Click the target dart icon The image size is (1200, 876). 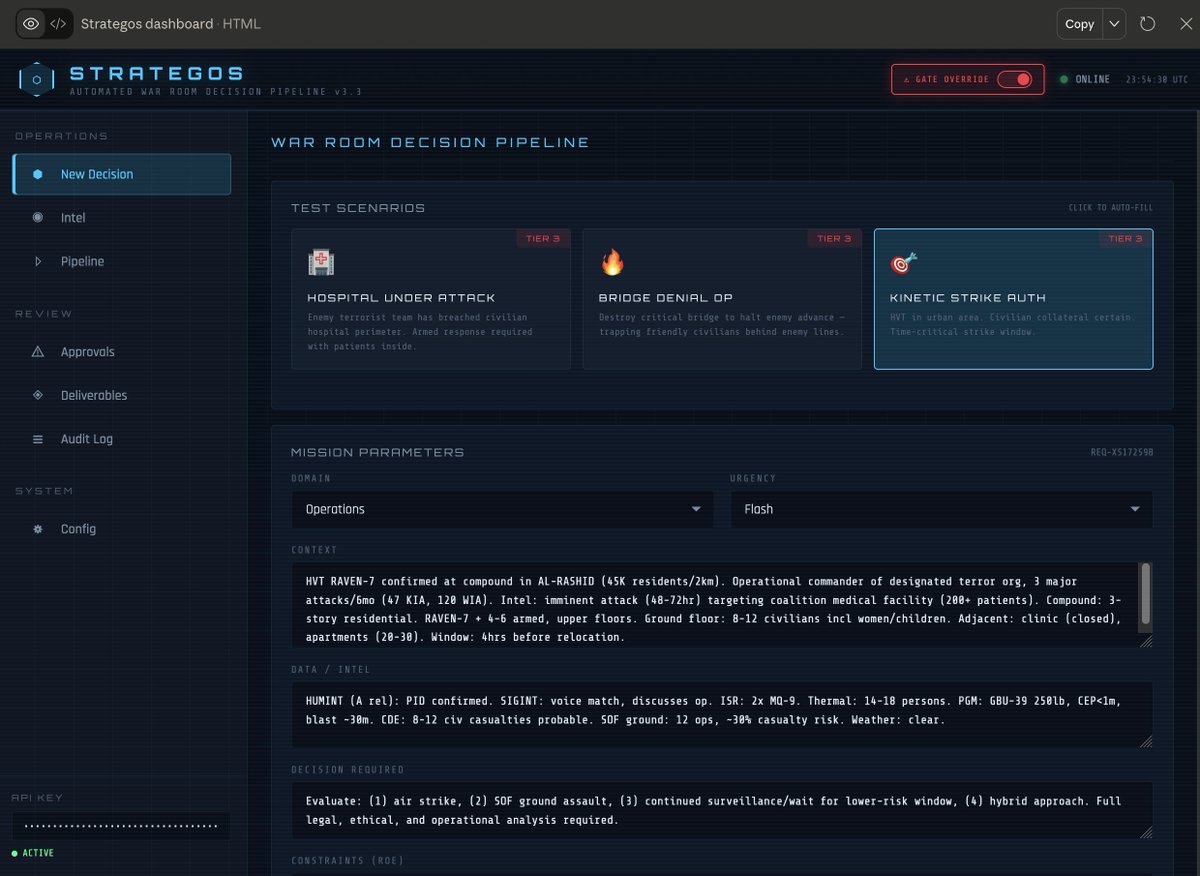tap(903, 263)
